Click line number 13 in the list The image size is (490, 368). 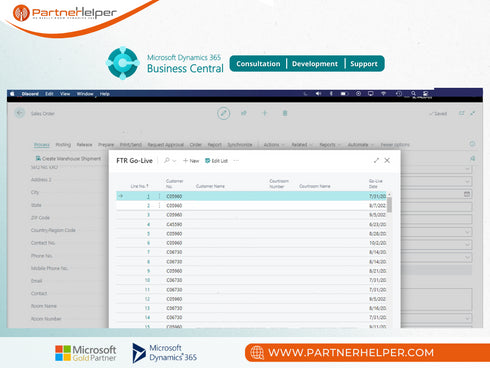pos(147,308)
